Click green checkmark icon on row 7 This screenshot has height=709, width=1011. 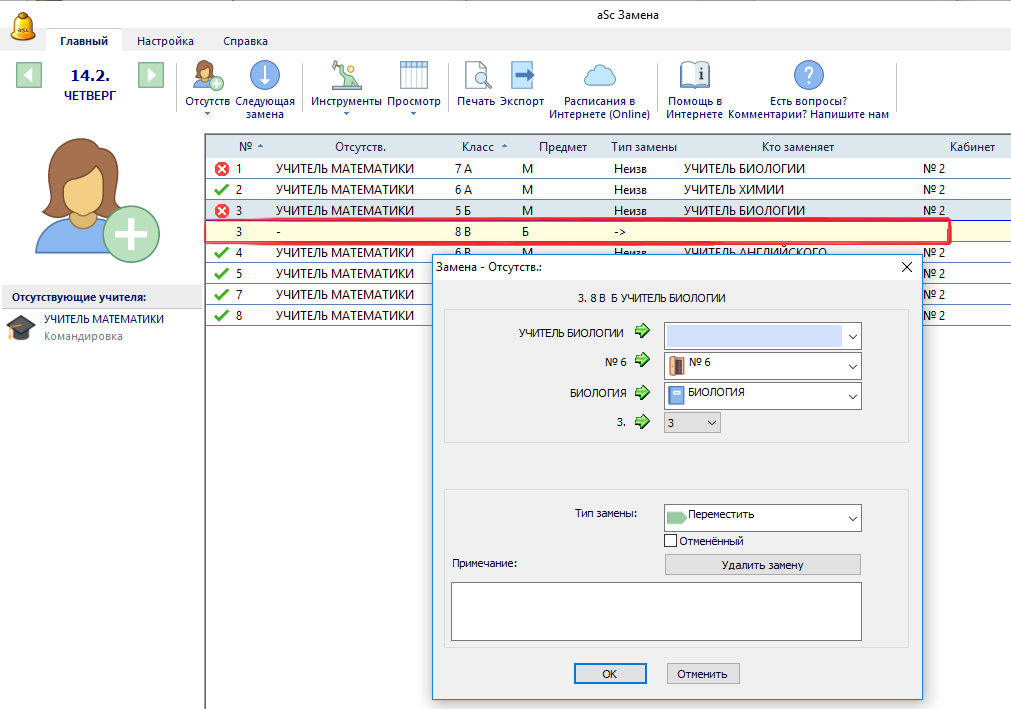(222, 294)
